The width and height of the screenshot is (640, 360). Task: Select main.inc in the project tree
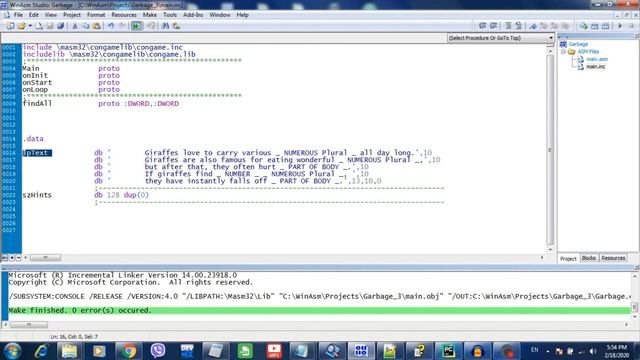596,67
